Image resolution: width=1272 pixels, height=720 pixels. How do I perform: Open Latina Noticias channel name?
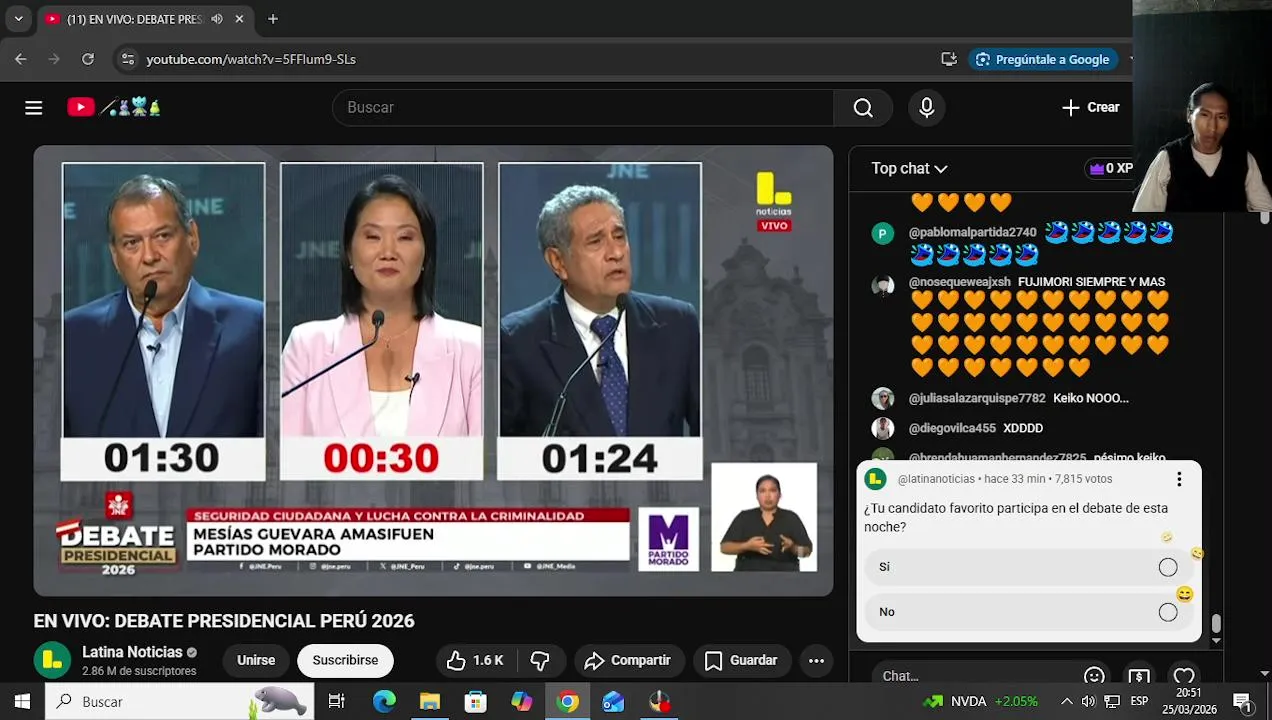pos(132,652)
